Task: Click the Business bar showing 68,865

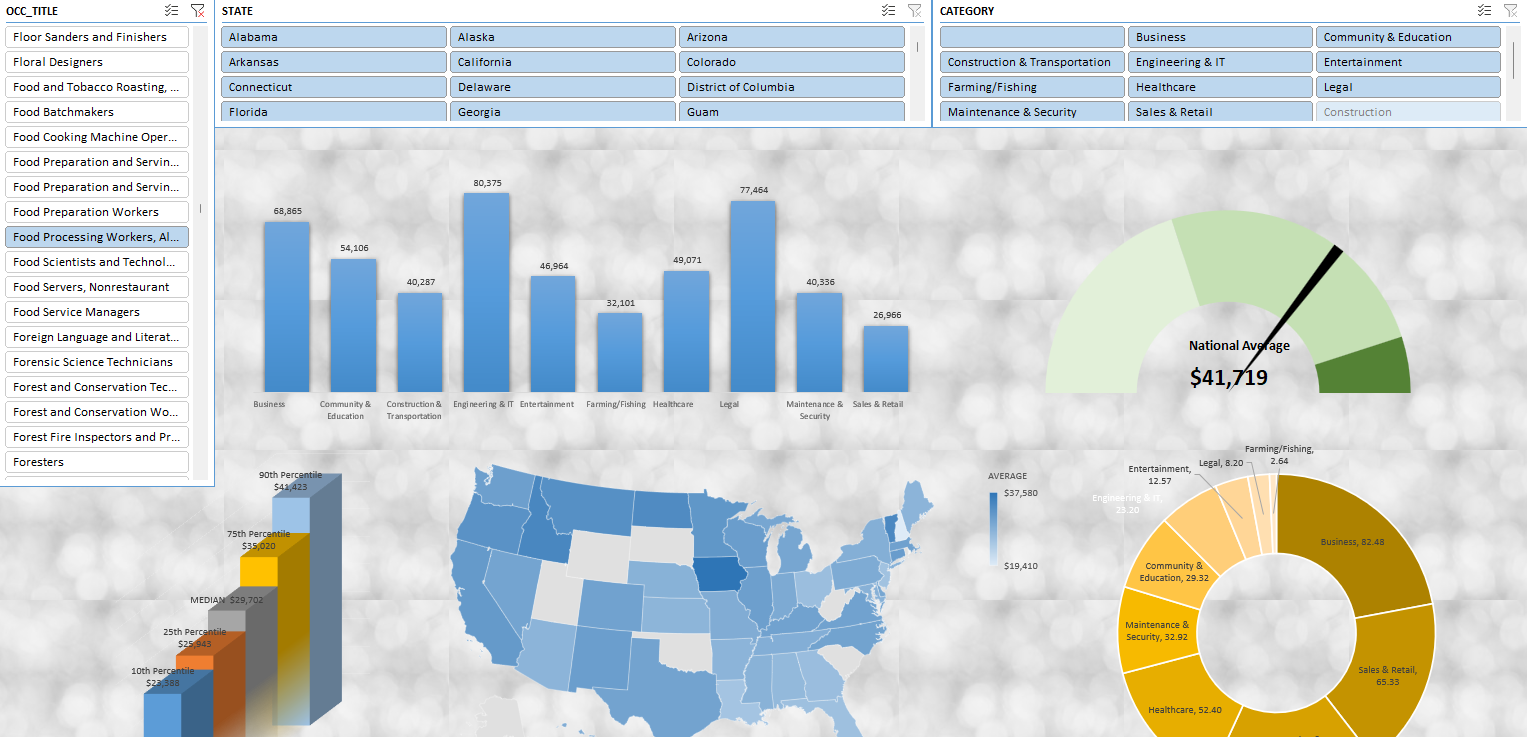Action: [x=287, y=306]
